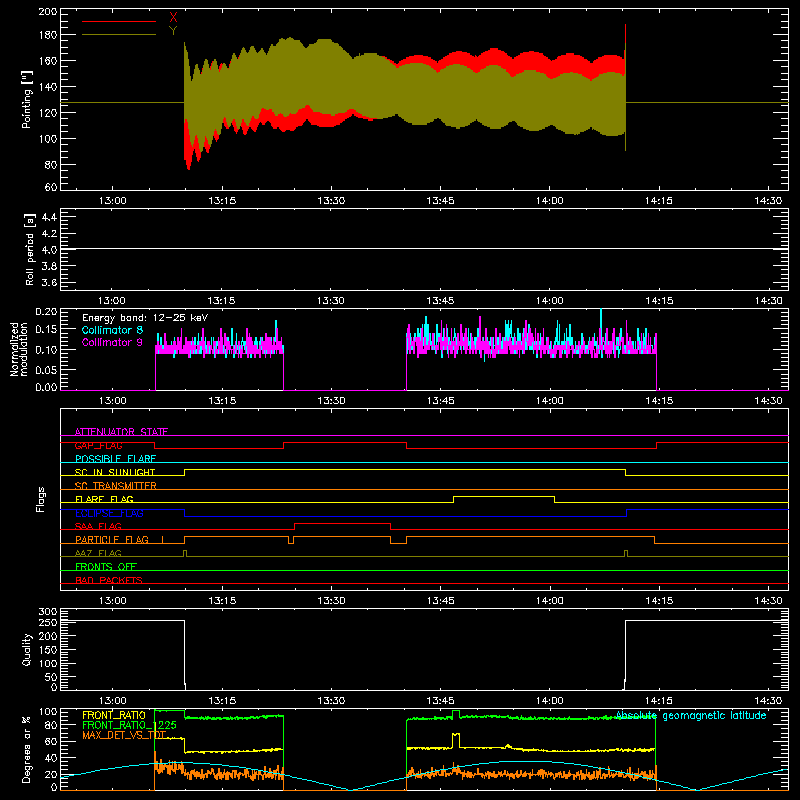
Task: Click the 200 tick on the Pointing axis
Action: coord(48,12)
